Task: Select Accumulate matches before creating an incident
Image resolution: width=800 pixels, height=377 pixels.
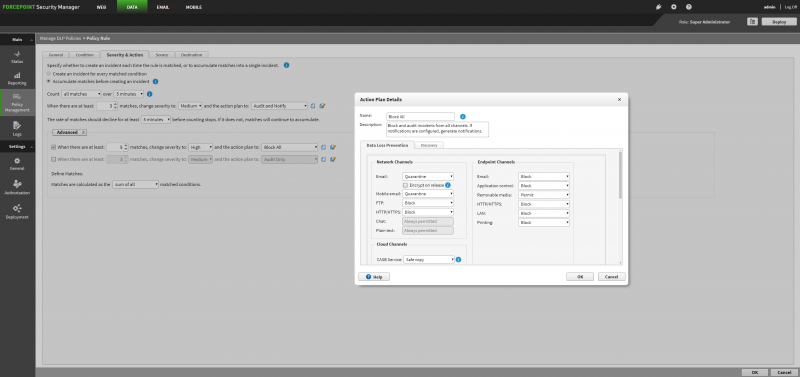Action: tap(49, 81)
